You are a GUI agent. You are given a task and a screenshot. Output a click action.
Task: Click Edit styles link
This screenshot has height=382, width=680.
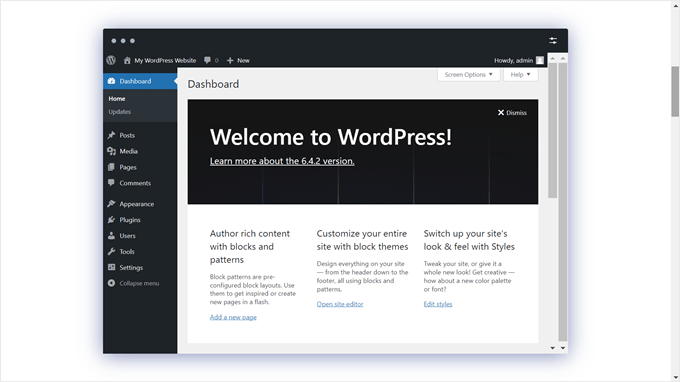coord(438,304)
